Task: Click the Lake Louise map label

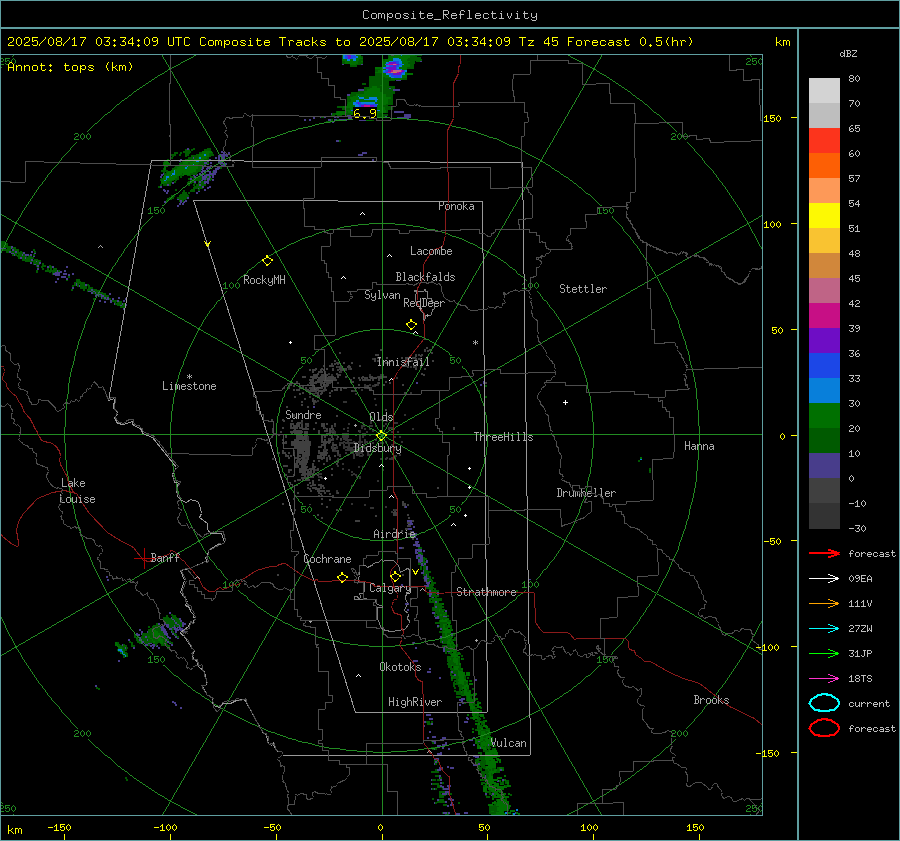Action: point(77,491)
